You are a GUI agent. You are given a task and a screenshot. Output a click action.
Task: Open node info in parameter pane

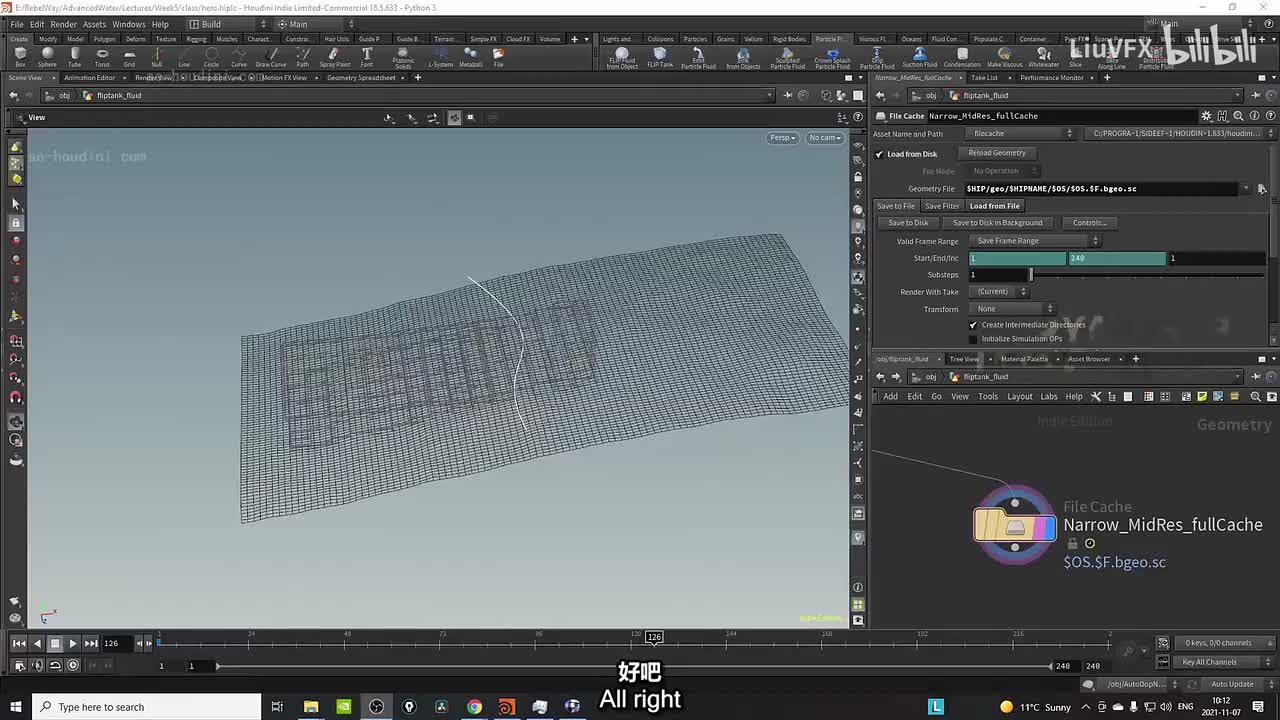tap(1254, 116)
